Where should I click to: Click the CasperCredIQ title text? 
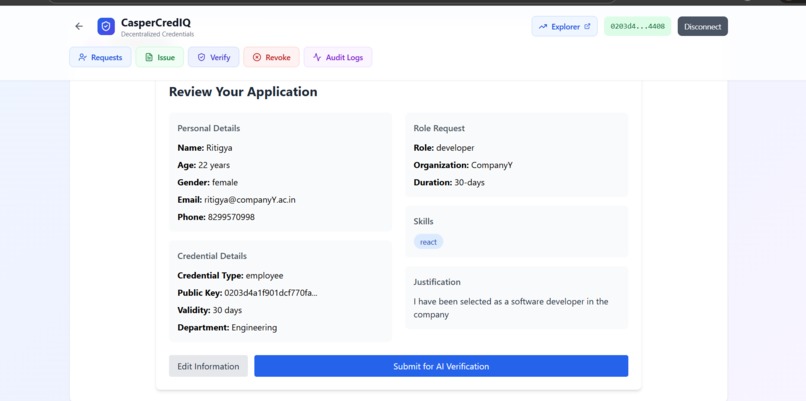[156, 23]
